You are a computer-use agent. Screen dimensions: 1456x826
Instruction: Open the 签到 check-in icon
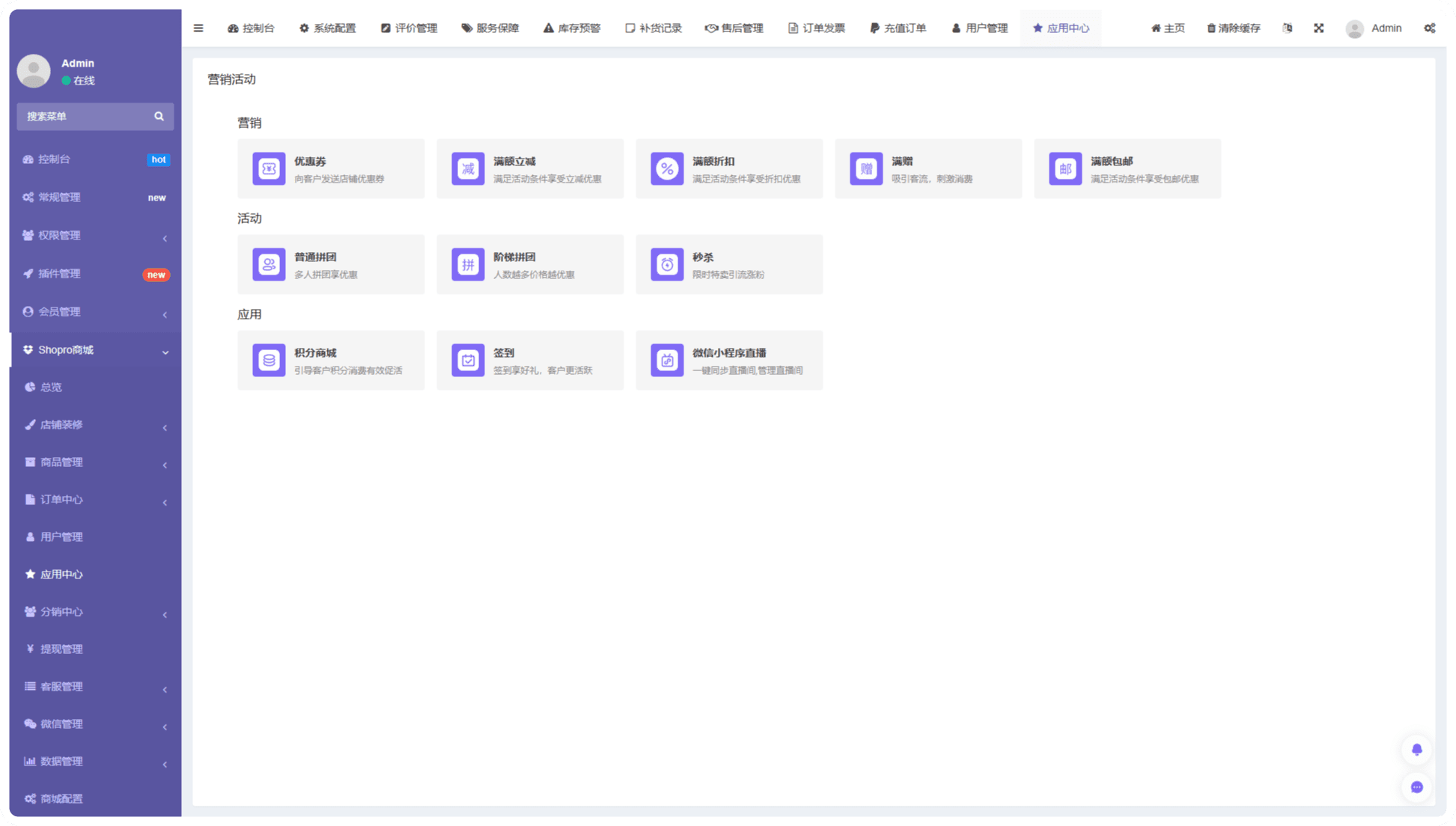(468, 360)
